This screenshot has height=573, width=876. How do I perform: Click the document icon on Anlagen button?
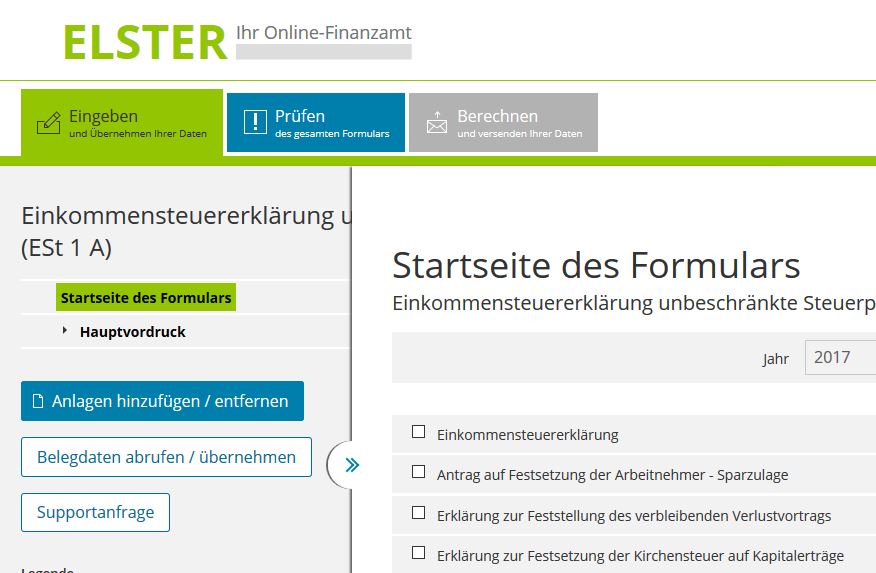(x=39, y=401)
